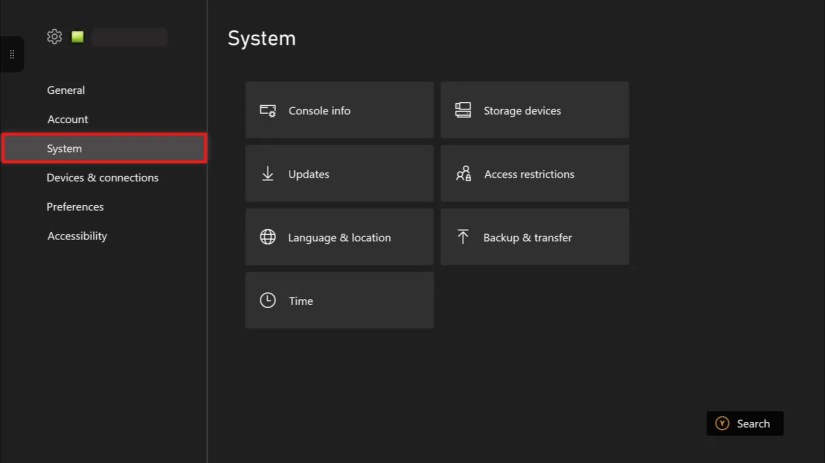Click the Y button Search icon

tap(722, 423)
